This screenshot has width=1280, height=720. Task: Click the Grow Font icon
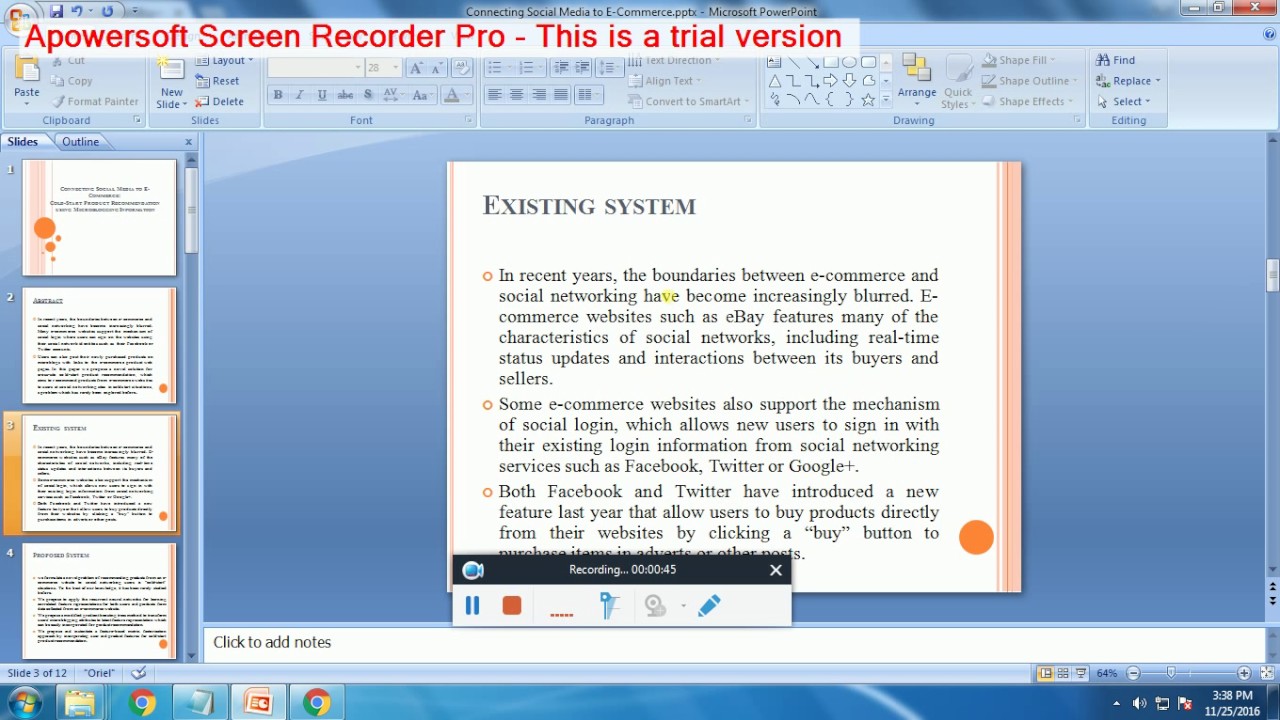[x=416, y=68]
